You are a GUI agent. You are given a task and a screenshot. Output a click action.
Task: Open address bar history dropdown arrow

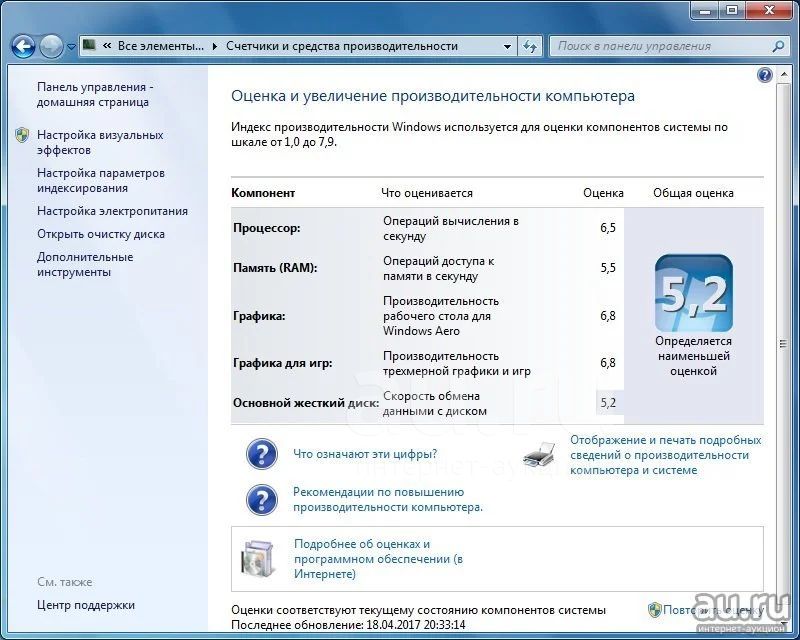(x=507, y=46)
